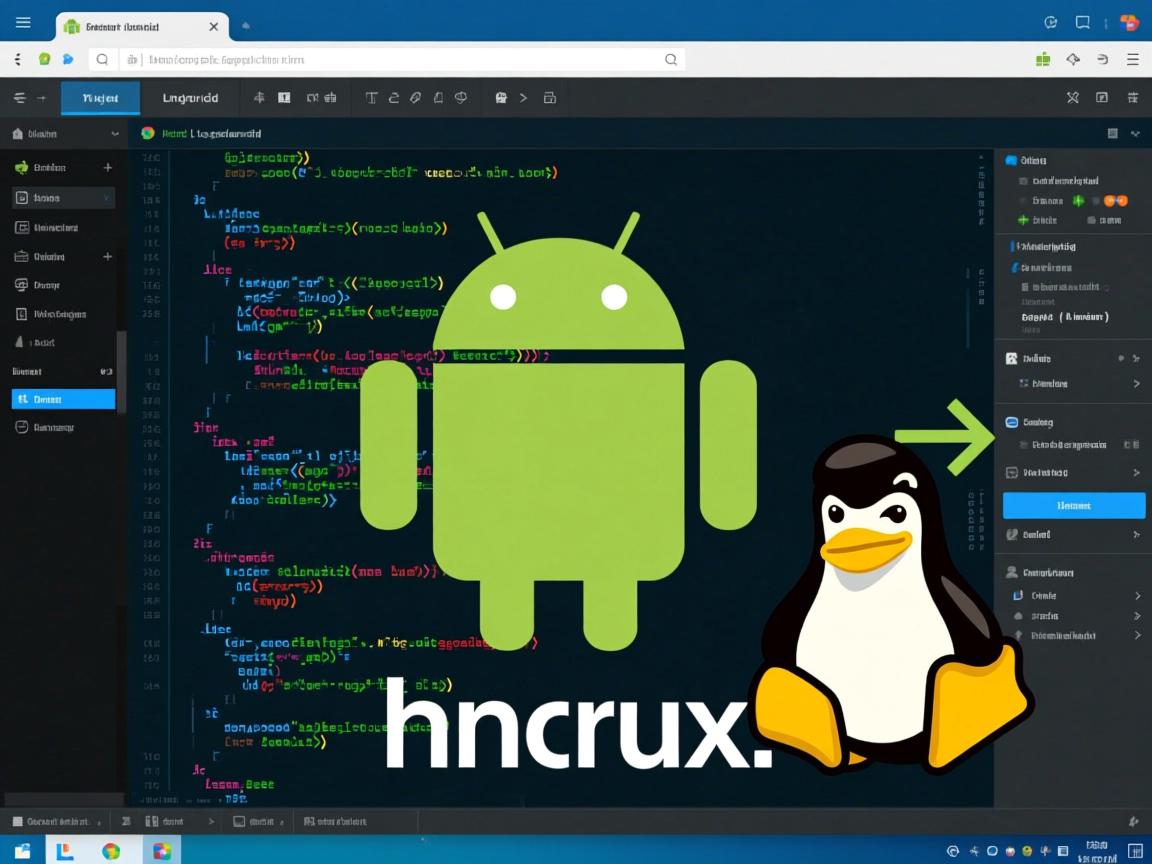The image size is (1152, 864).
Task: Switch to the Project tab above the editor
Action: coord(100,98)
